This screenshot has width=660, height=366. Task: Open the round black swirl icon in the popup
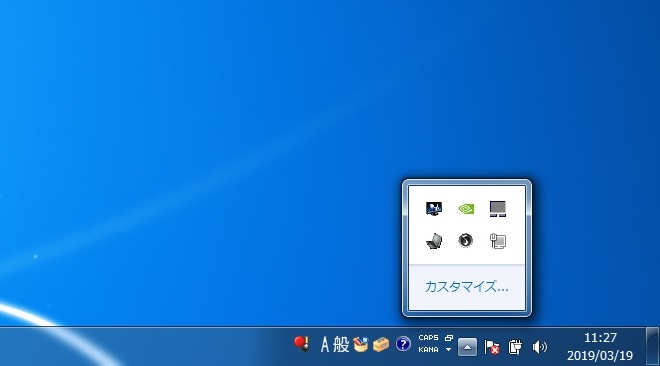point(466,241)
